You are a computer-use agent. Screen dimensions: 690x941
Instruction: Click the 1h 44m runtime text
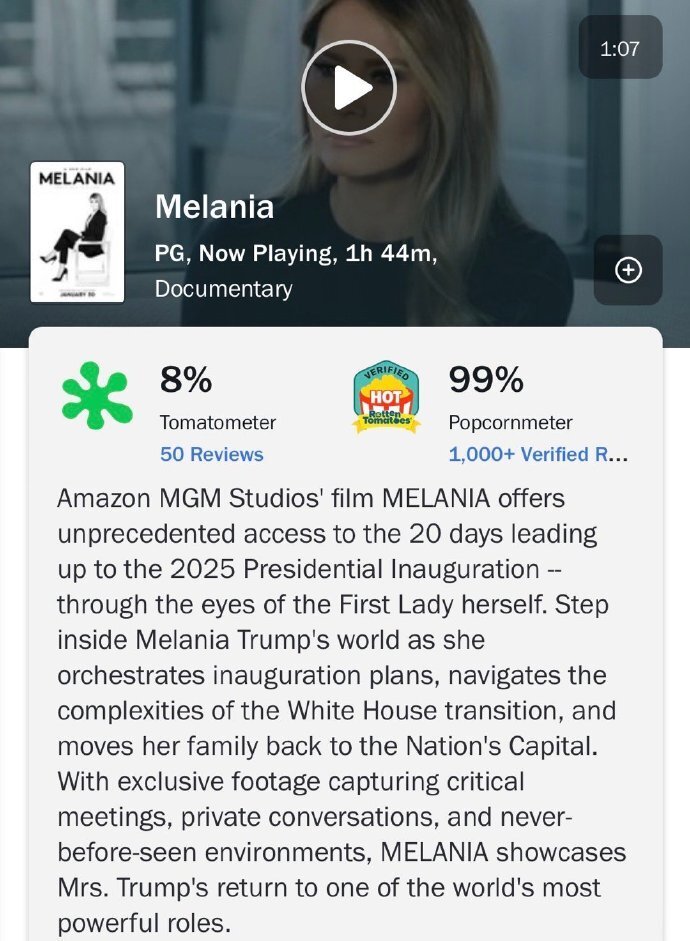click(x=390, y=254)
